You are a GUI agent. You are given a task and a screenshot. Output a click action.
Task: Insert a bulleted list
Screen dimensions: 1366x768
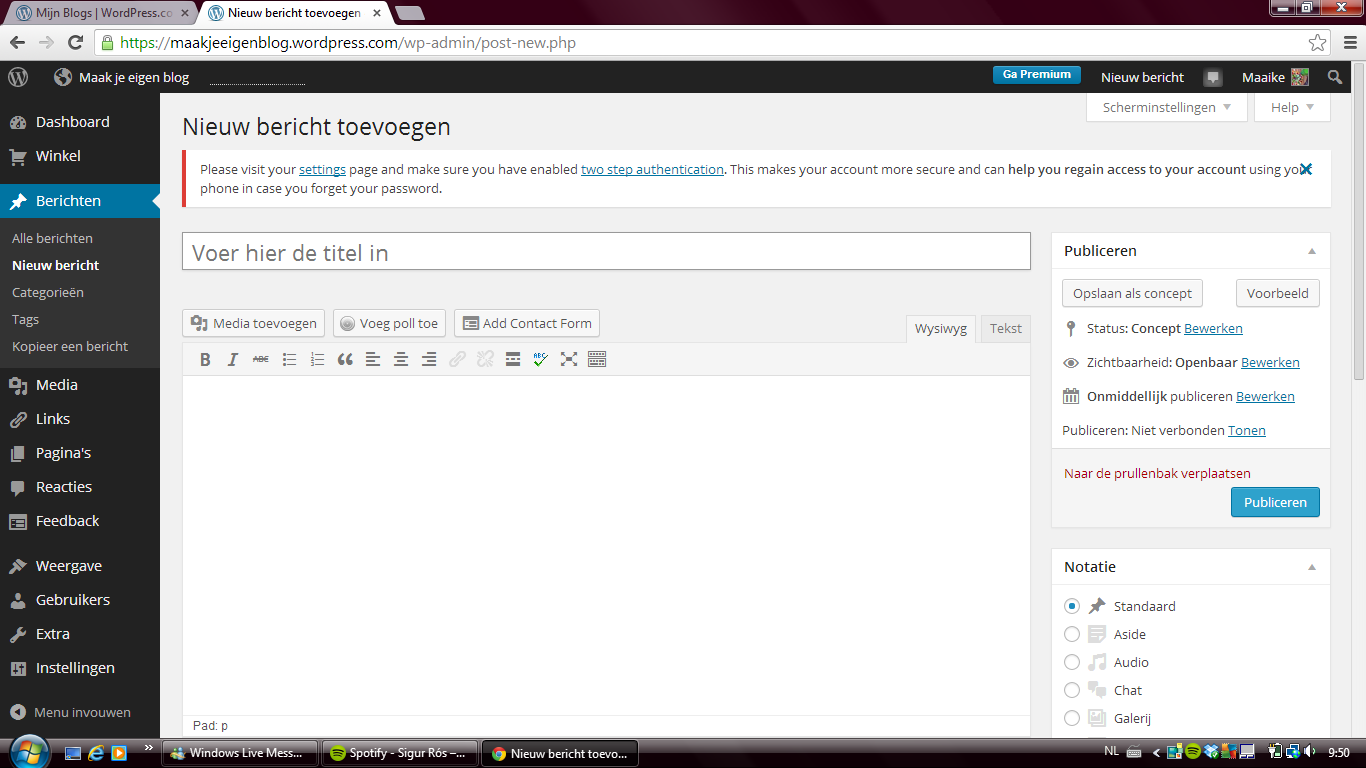(289, 359)
